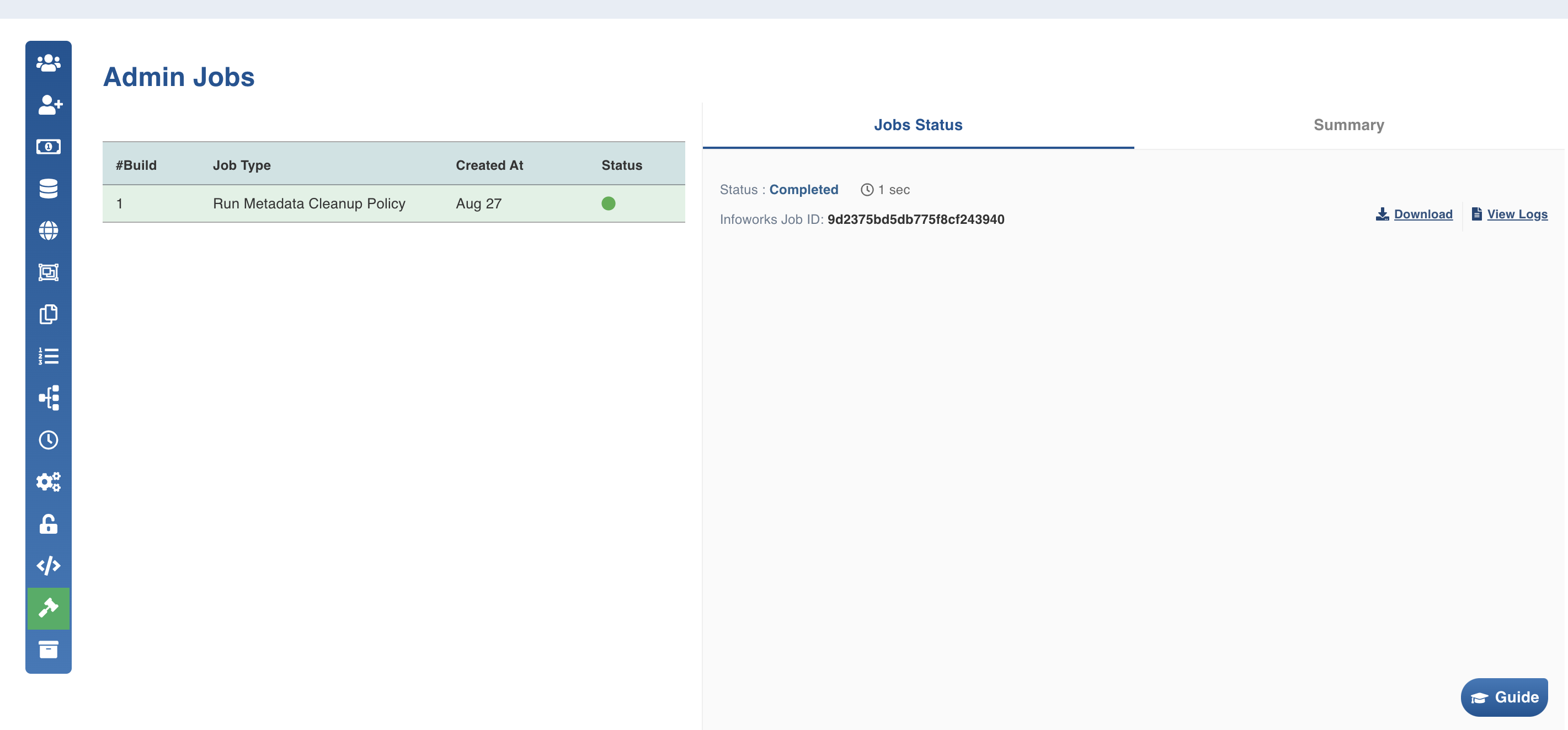This screenshot has height=730, width=1568.
Task: Click the highlighted gavel Admin Jobs icon
Action: [x=48, y=608]
